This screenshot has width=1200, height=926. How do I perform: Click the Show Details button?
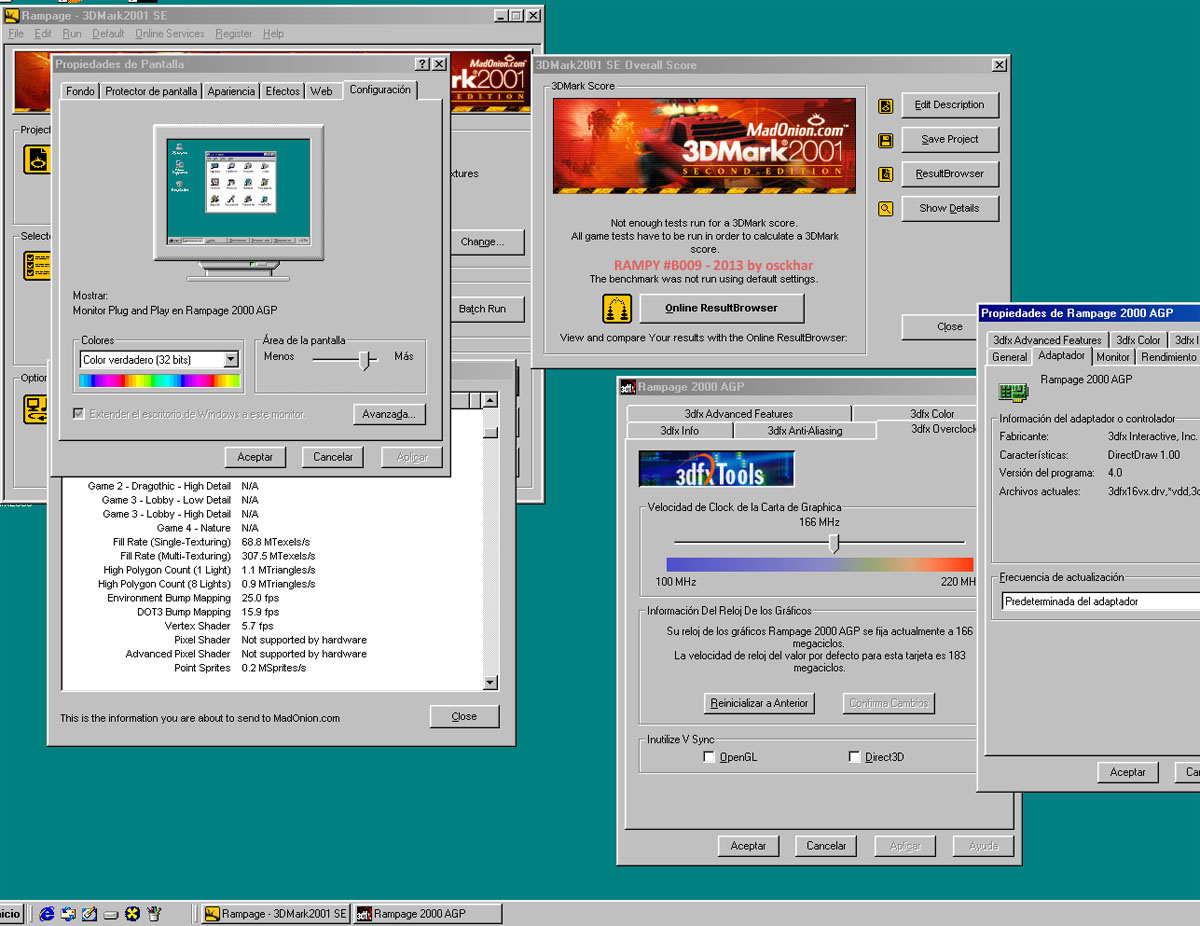(950, 208)
